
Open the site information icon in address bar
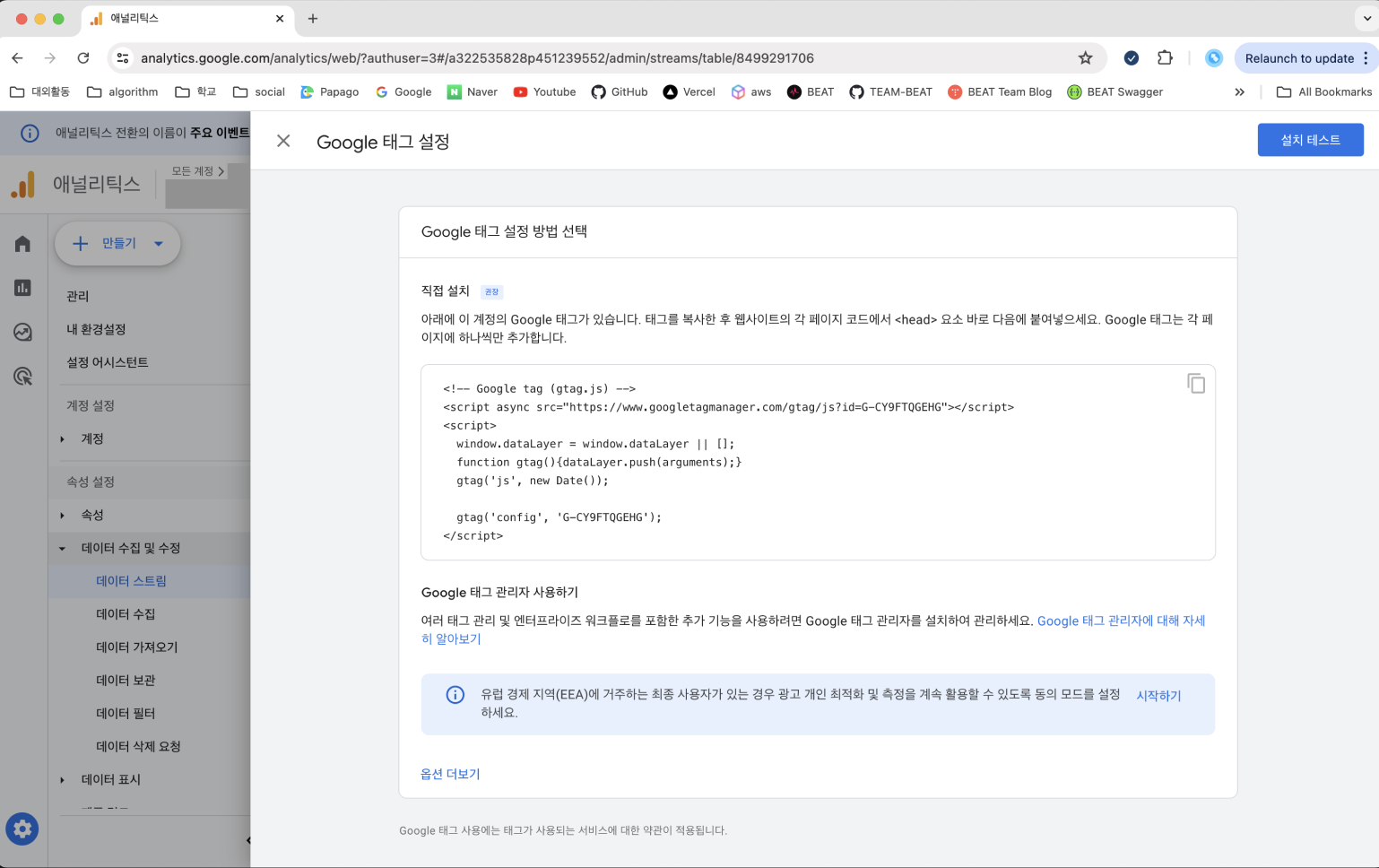click(123, 58)
